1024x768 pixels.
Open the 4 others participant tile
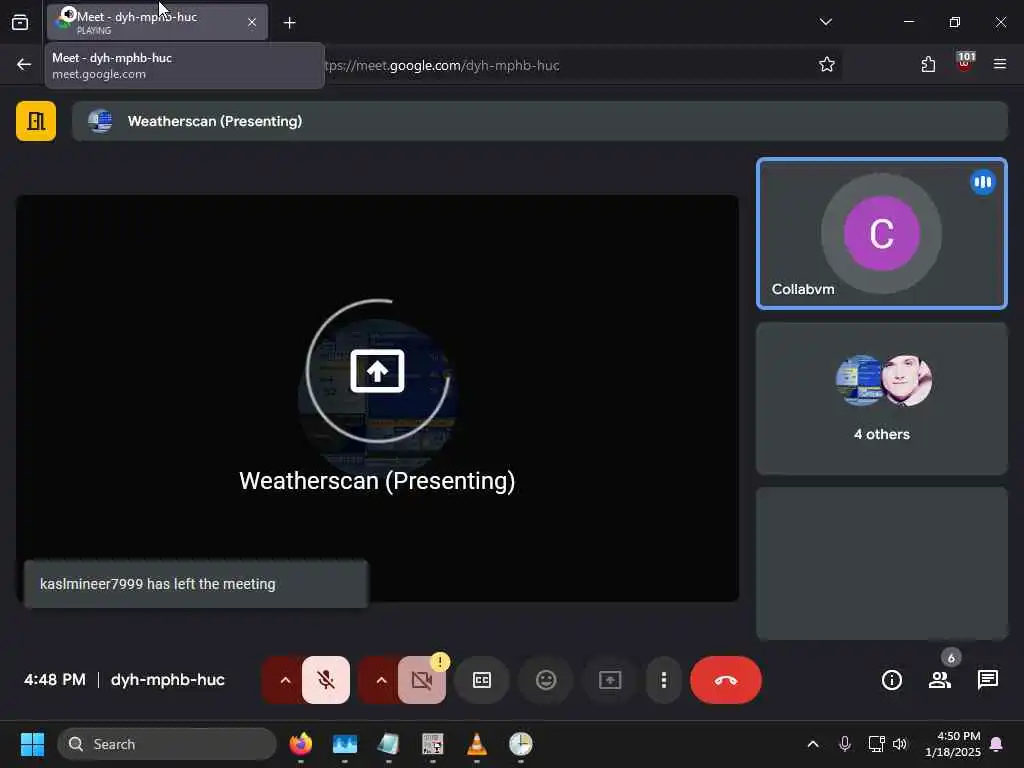(882, 398)
